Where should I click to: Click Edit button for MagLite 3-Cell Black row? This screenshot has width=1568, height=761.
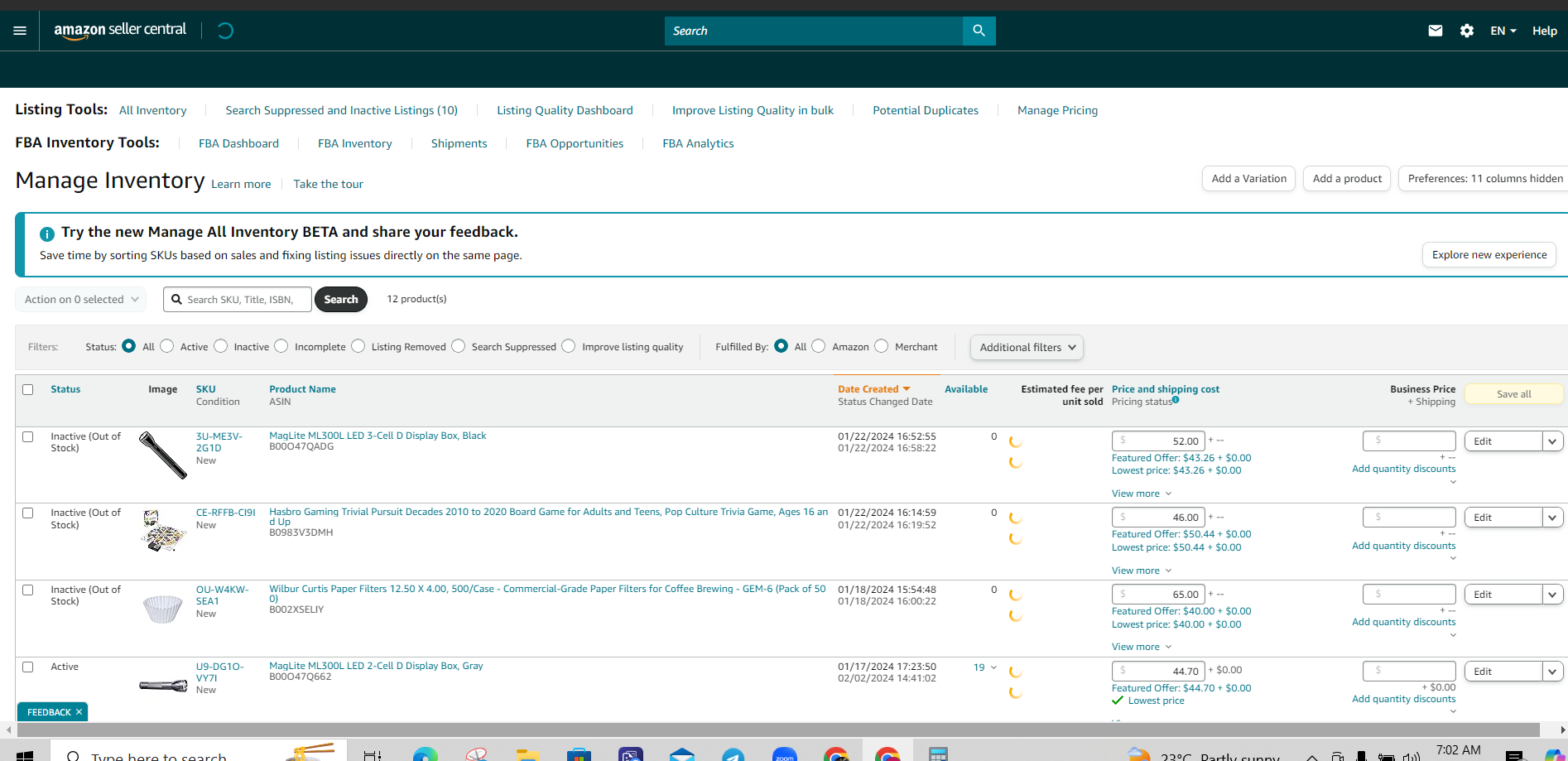pos(1503,441)
